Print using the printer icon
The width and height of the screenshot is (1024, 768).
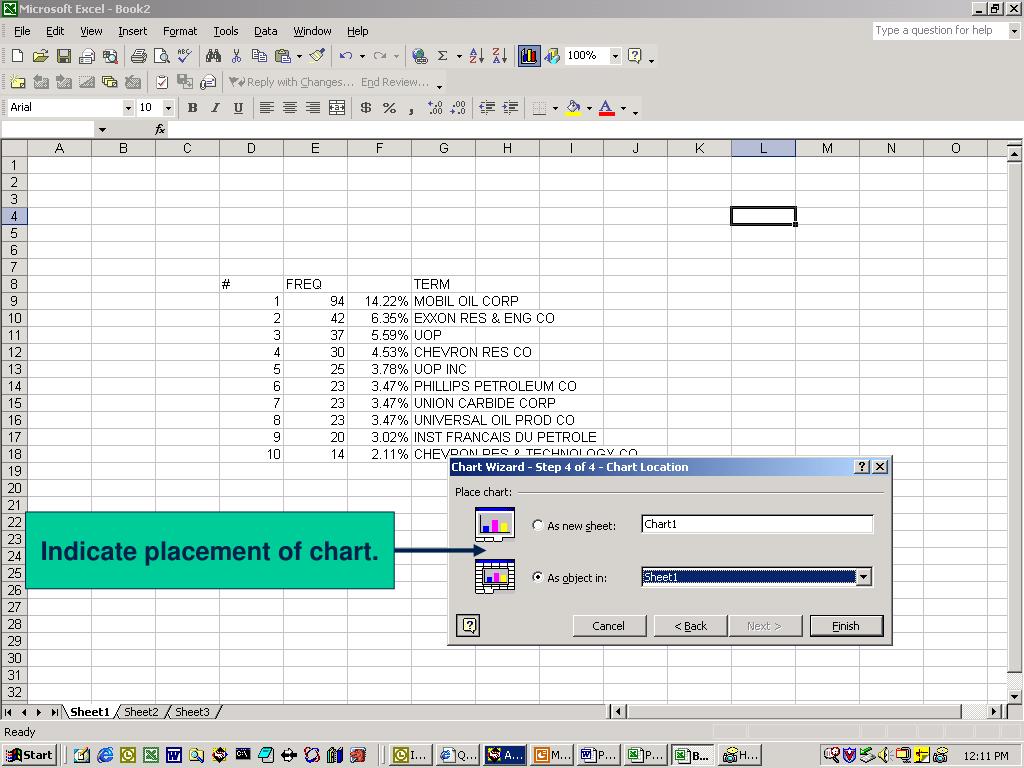[x=138, y=56]
